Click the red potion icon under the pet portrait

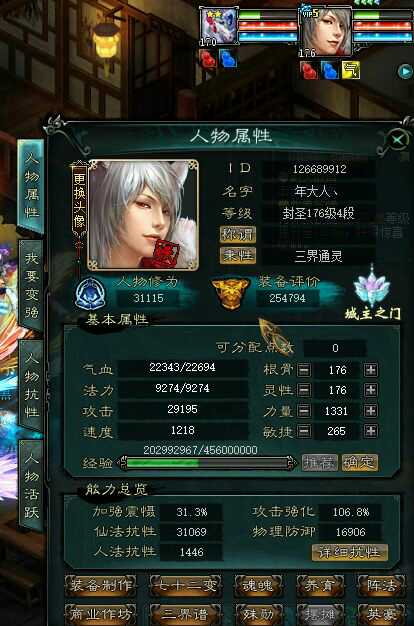coord(208,59)
